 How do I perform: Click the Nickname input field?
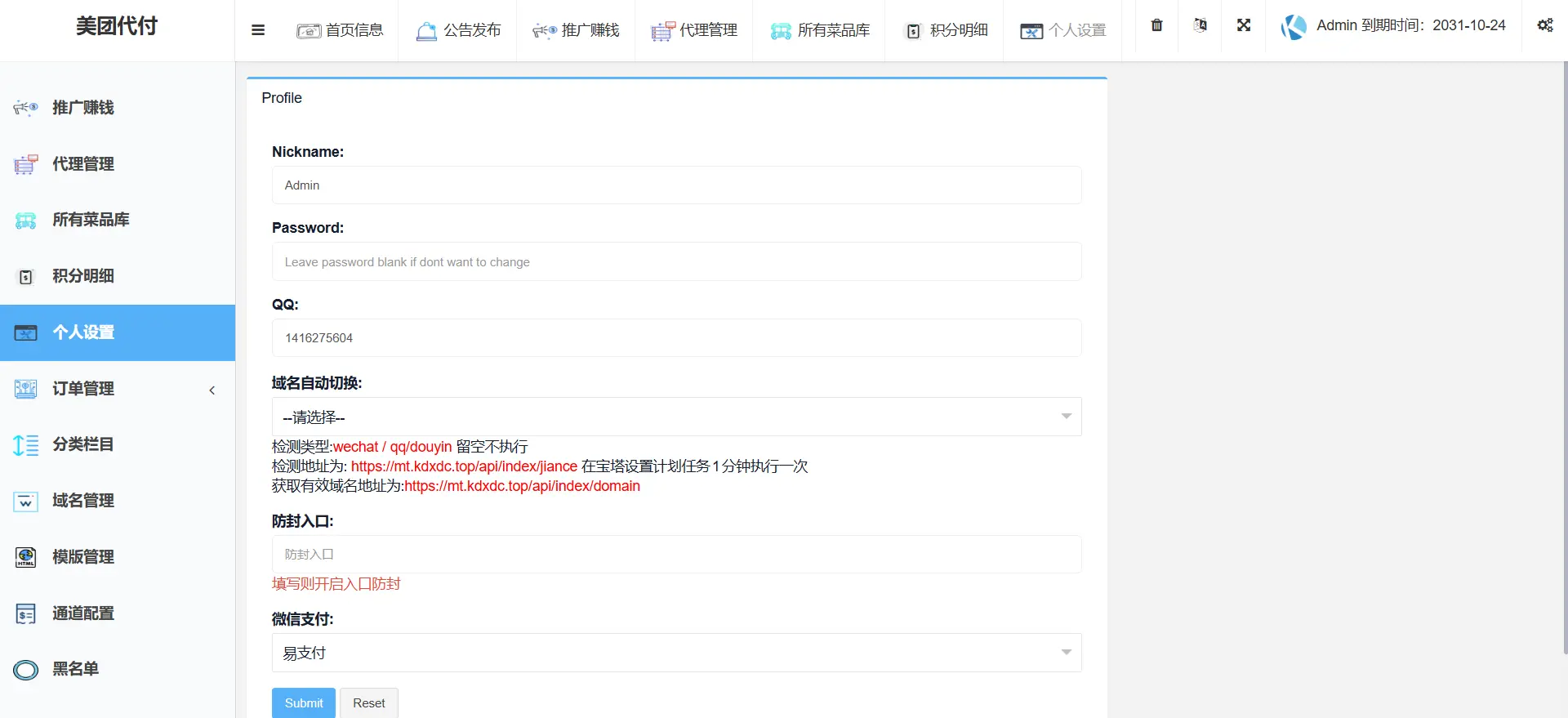click(676, 185)
